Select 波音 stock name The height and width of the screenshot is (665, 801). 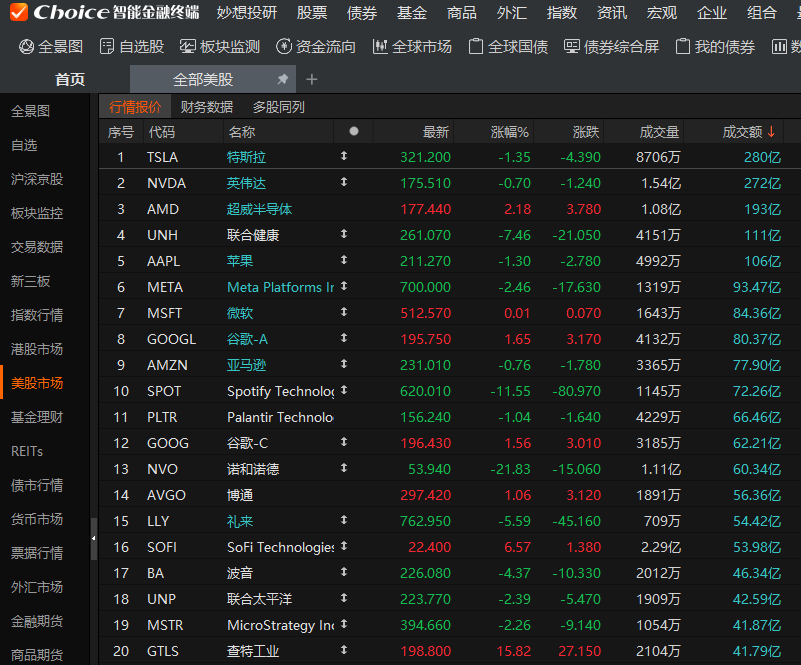[x=240, y=574]
